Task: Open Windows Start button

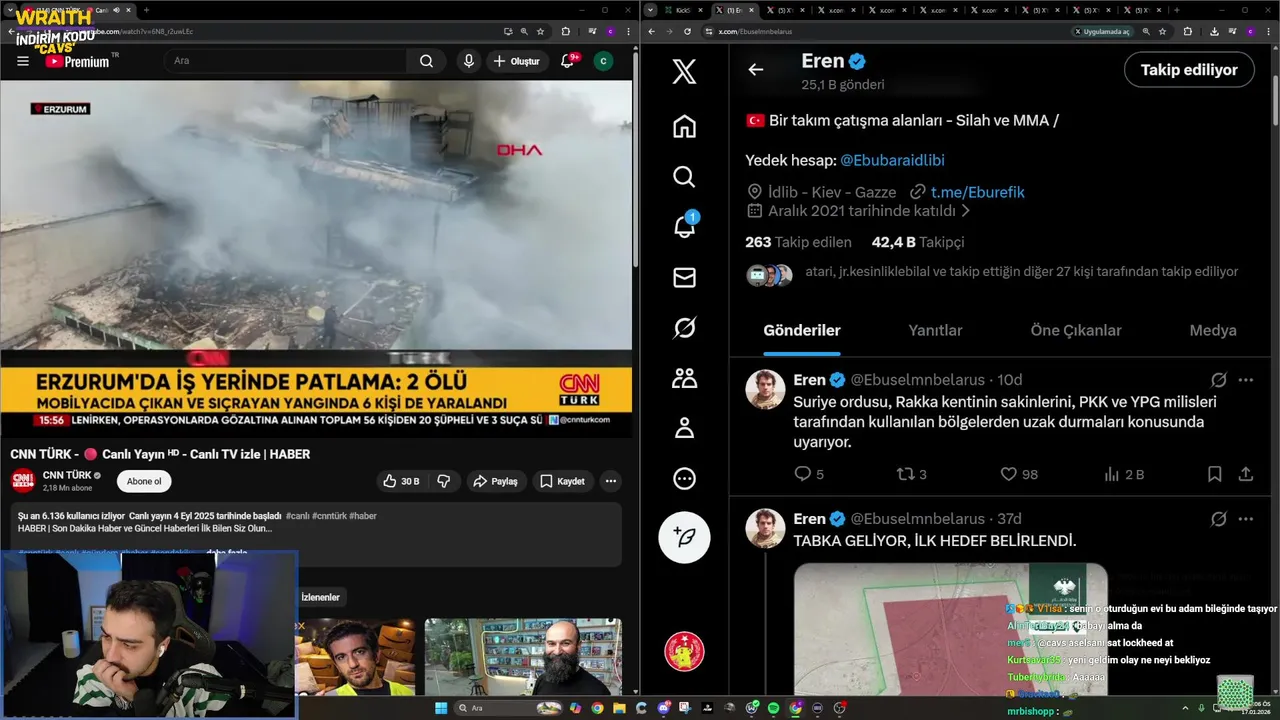Action: coord(440,708)
